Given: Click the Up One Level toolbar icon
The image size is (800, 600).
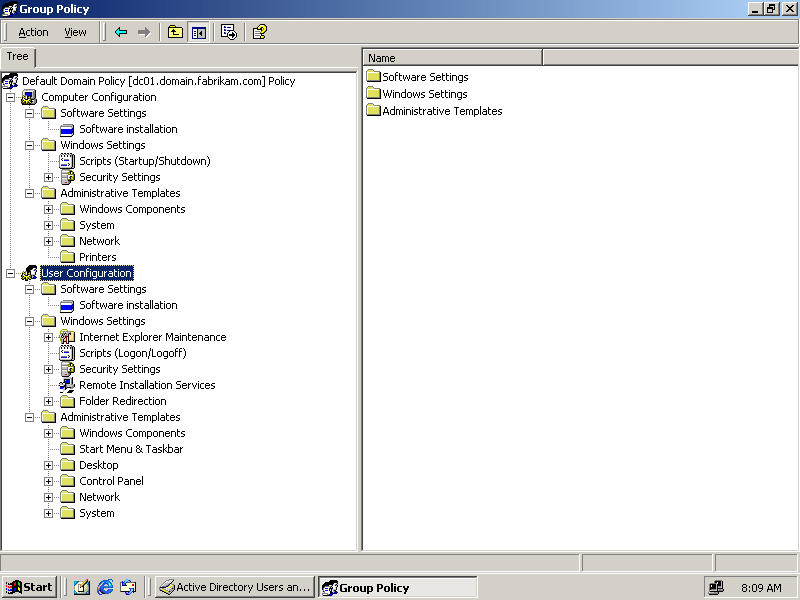Looking at the screenshot, I should tap(175, 32).
